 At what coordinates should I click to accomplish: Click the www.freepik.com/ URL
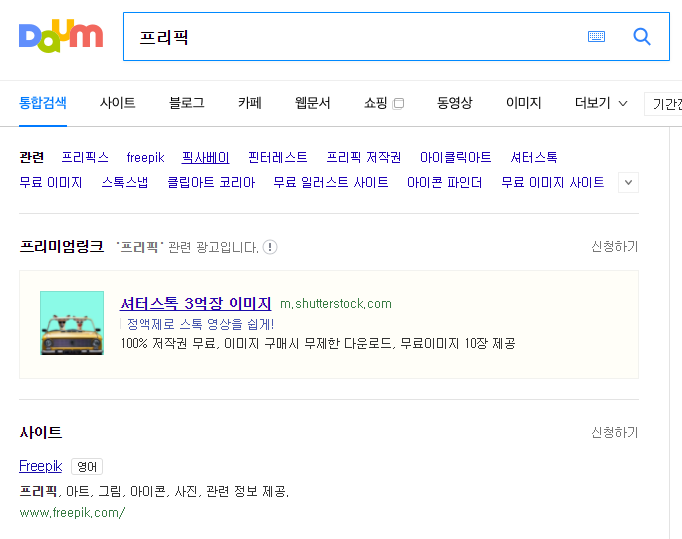click(72, 513)
